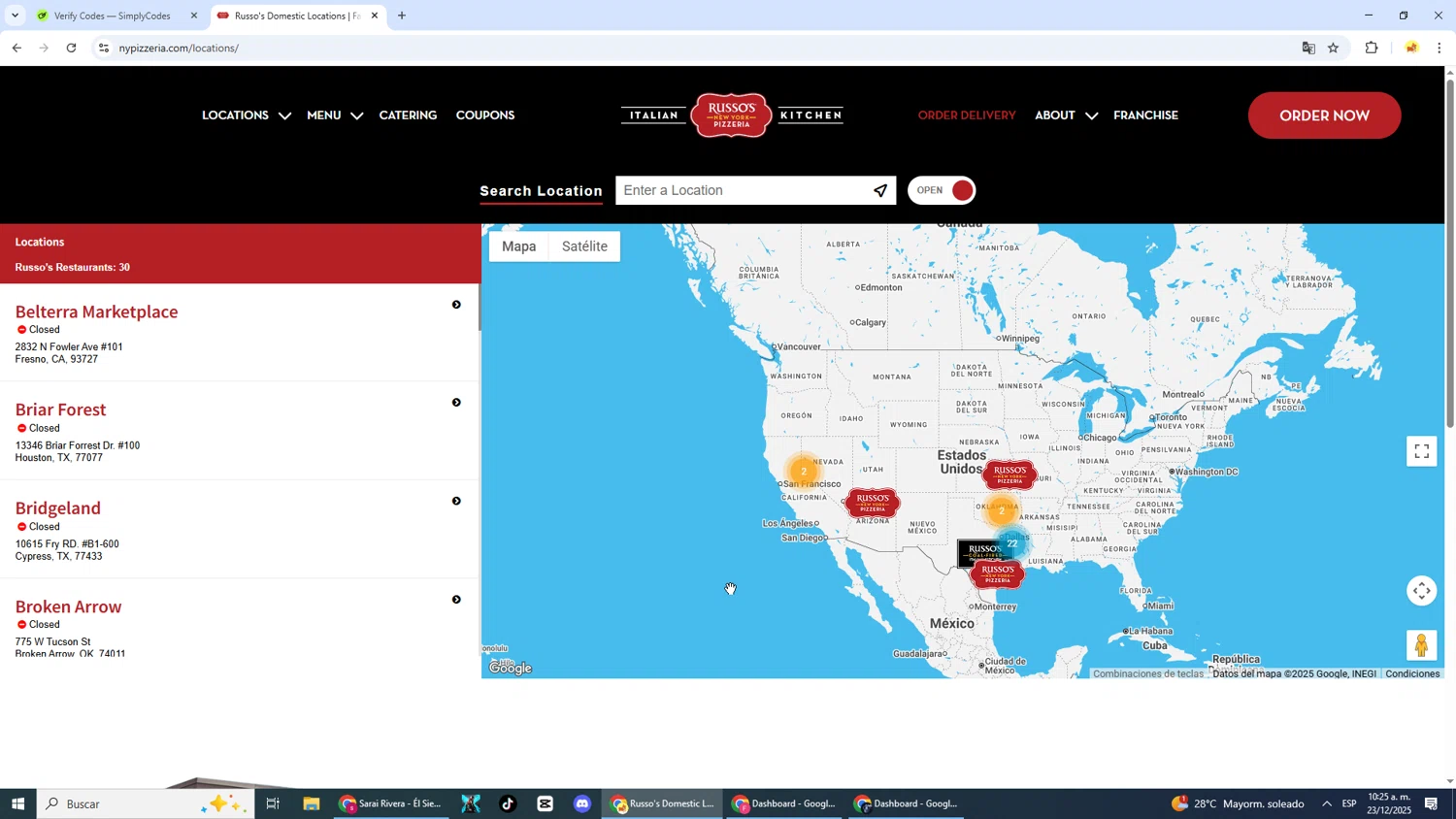
Task: Open Windows Task View icon
Action: click(273, 803)
